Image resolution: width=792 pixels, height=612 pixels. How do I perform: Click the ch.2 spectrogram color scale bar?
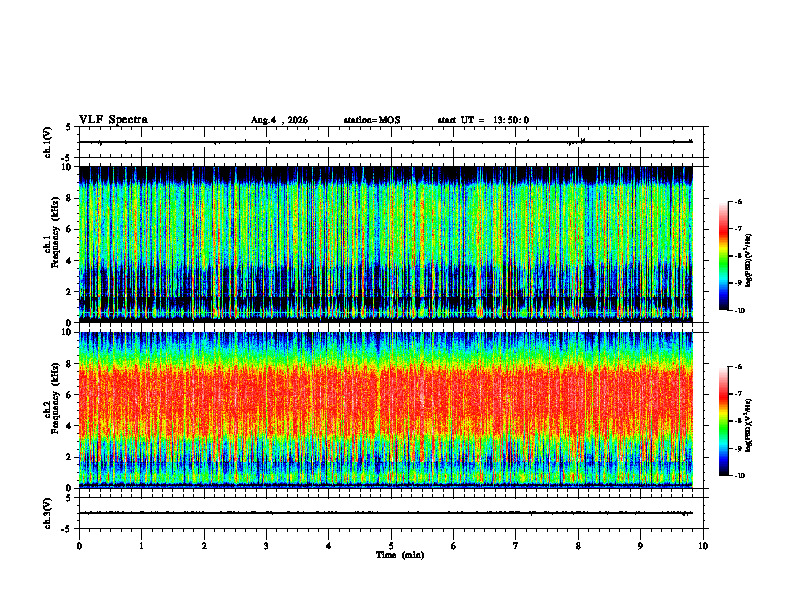(723, 421)
